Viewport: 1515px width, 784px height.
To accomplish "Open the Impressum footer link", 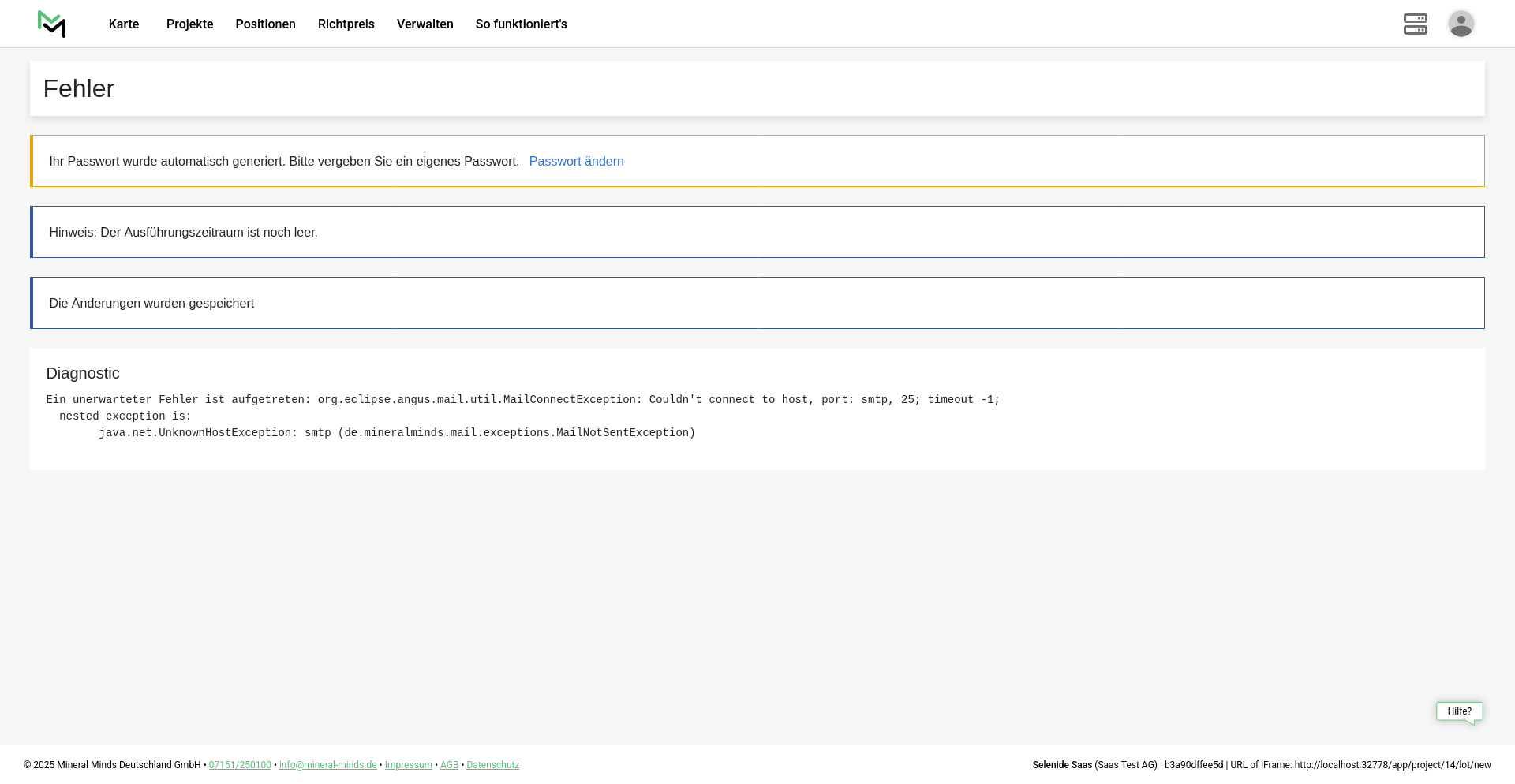I will pos(408,765).
